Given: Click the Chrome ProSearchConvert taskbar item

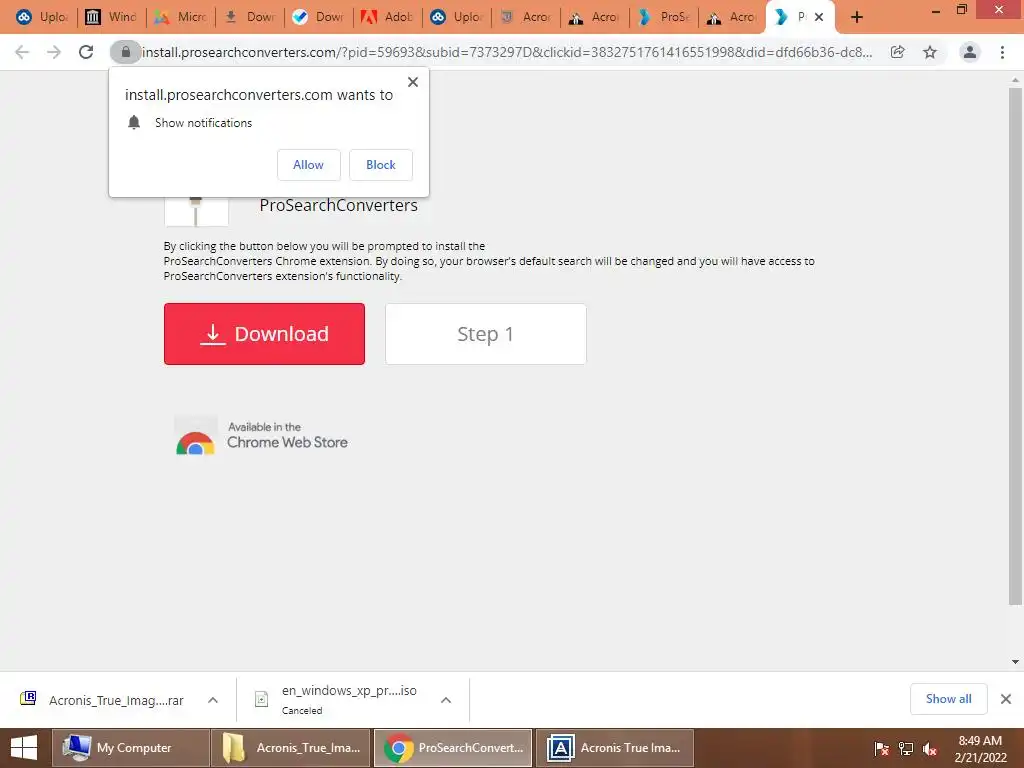Looking at the screenshot, I should tap(453, 748).
